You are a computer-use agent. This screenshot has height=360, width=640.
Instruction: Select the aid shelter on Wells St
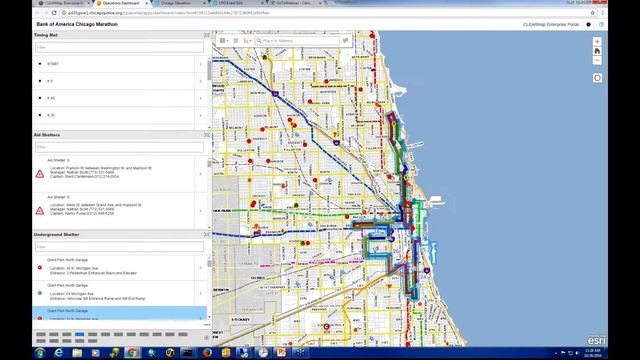113,211
